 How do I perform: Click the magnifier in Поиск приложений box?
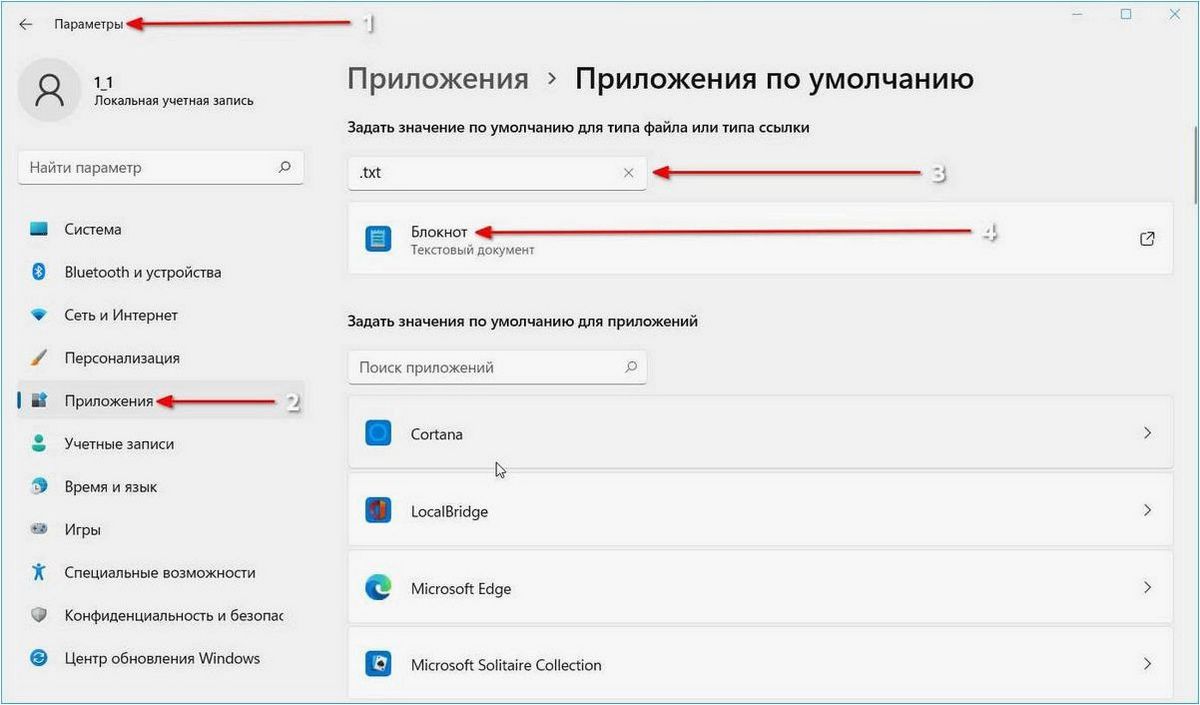(x=631, y=367)
